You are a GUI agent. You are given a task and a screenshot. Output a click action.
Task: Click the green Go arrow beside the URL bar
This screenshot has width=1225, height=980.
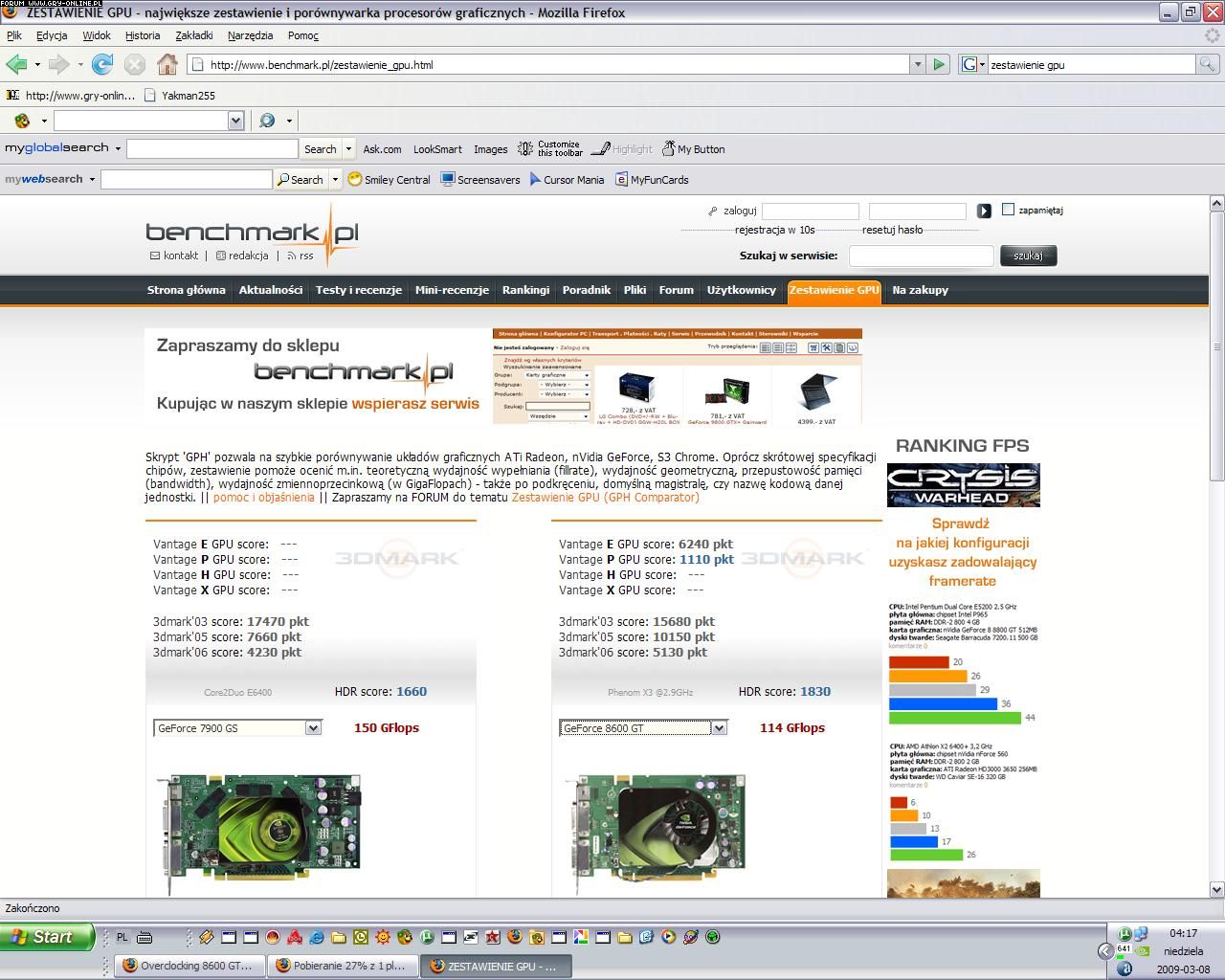(939, 64)
